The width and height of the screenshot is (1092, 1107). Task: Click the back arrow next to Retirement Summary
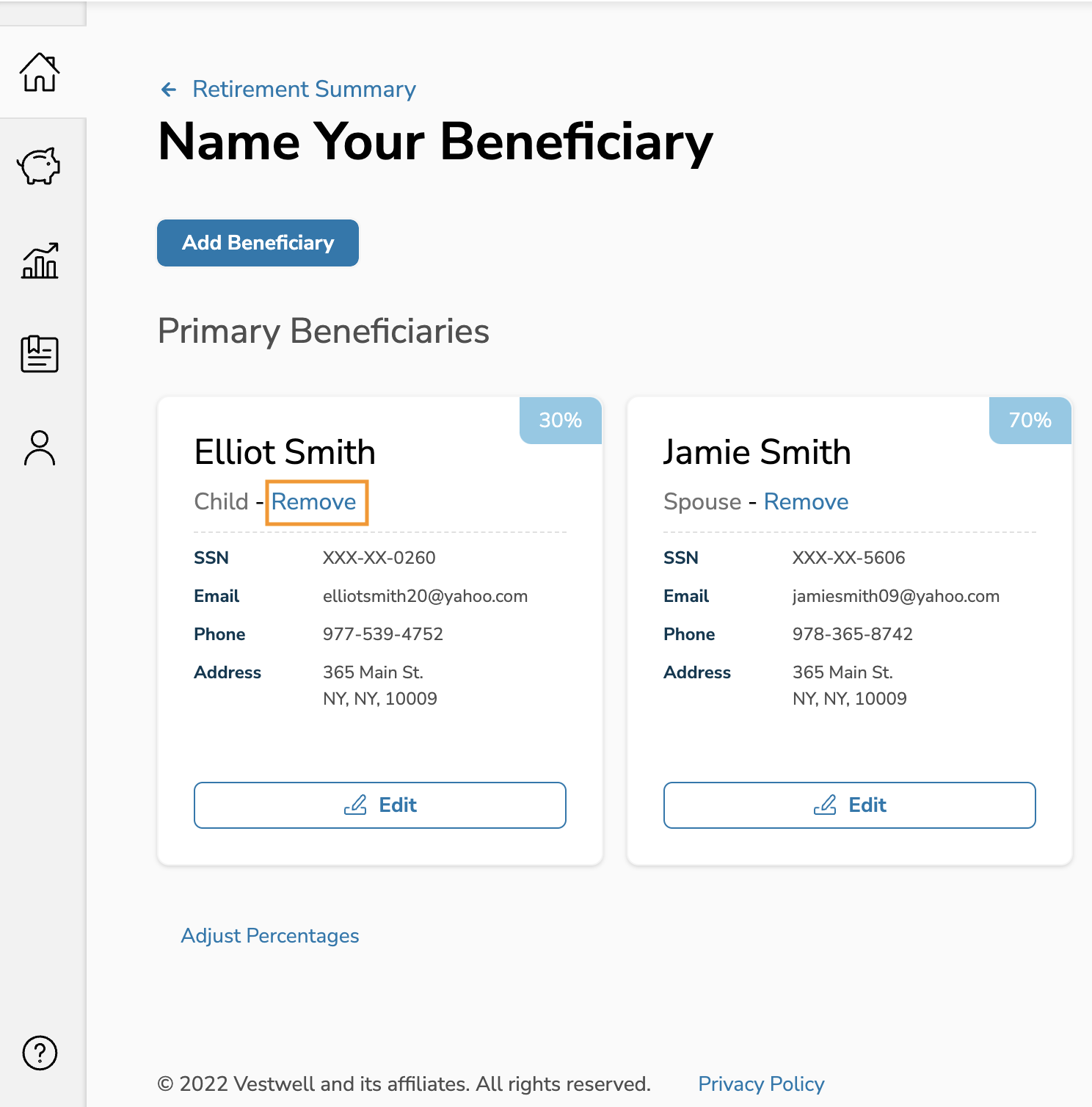click(x=169, y=89)
